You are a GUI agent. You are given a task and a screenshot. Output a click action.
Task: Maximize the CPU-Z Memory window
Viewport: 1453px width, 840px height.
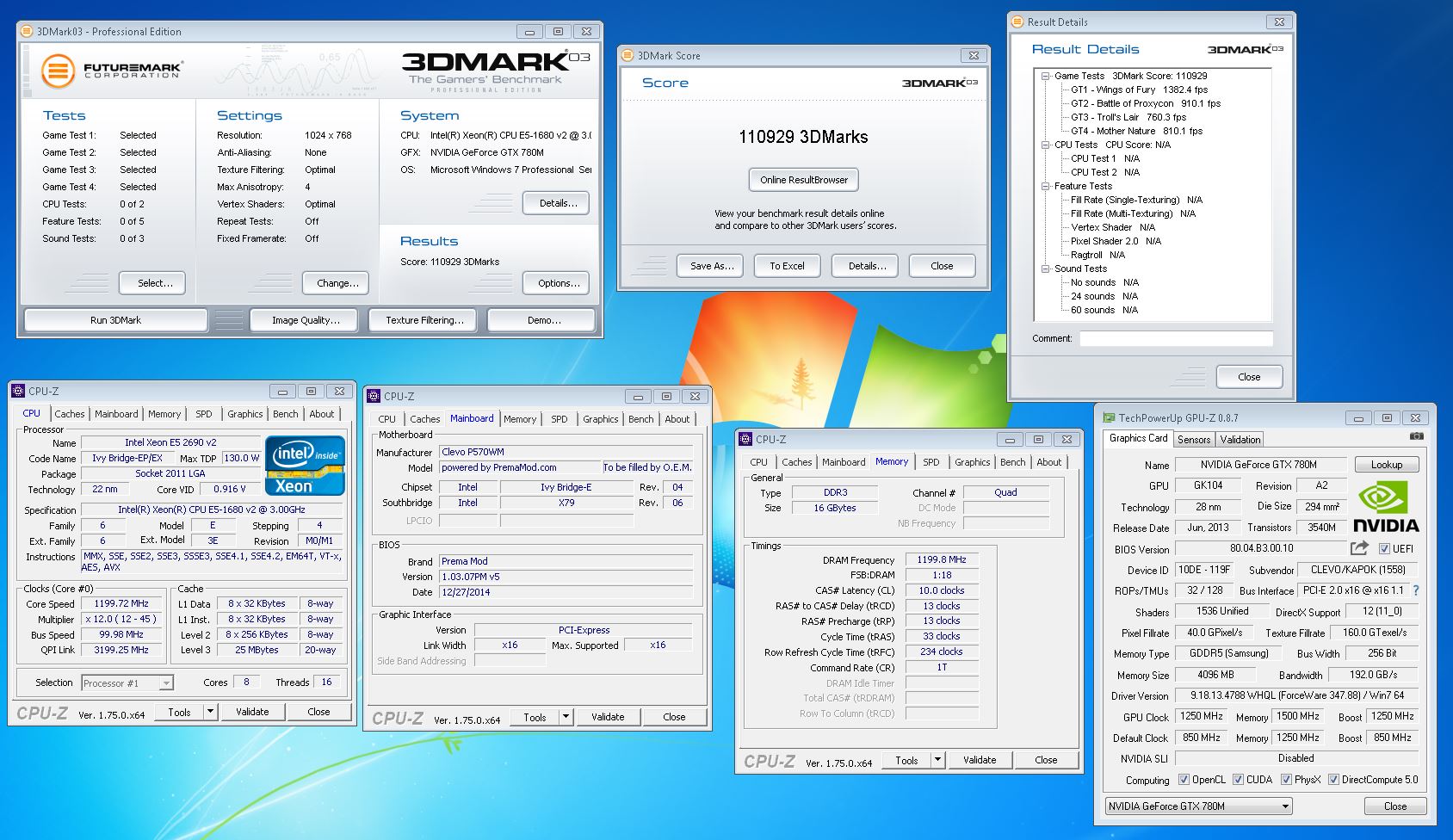(x=1038, y=439)
